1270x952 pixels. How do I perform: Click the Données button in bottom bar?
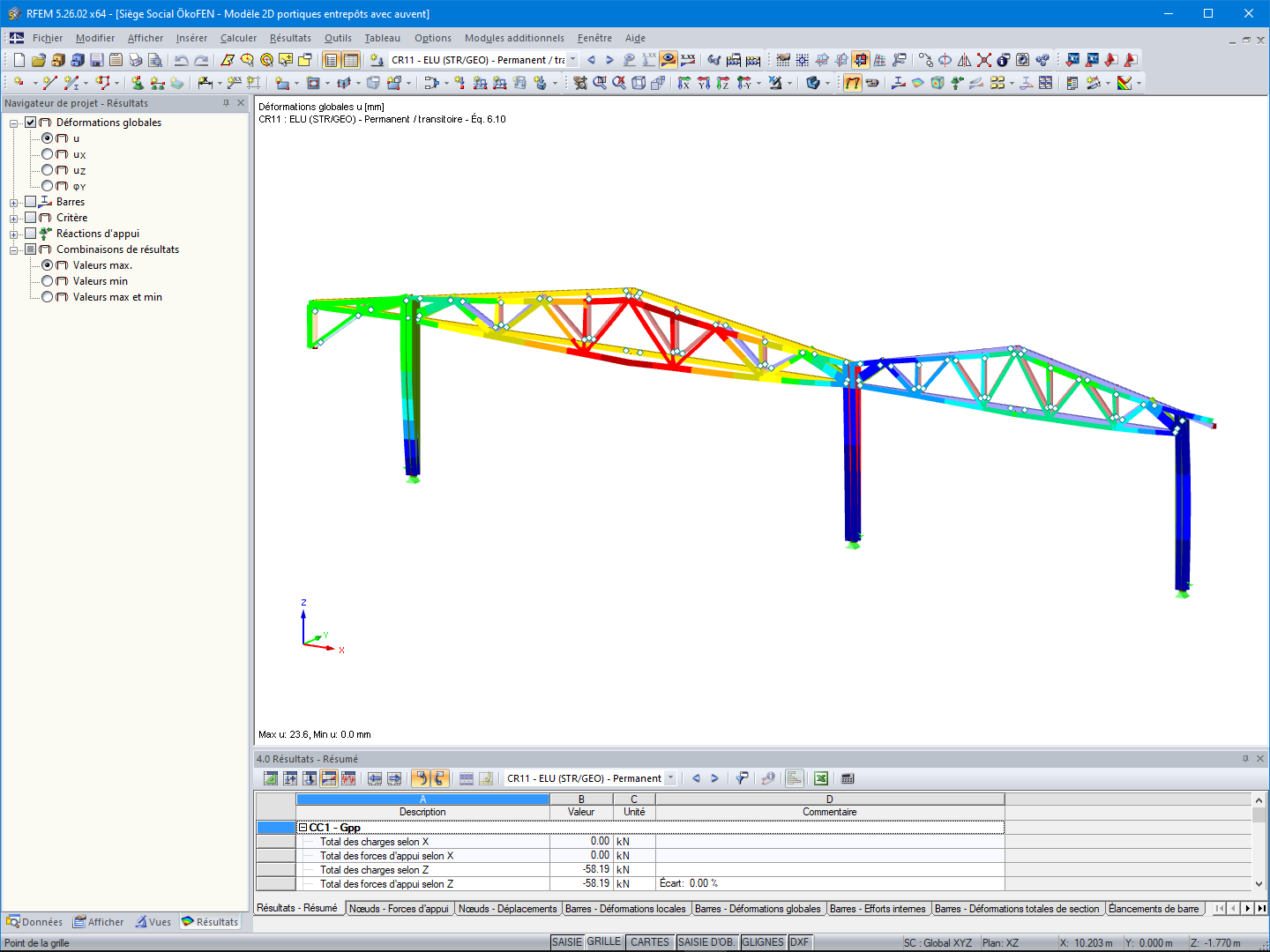(x=34, y=921)
